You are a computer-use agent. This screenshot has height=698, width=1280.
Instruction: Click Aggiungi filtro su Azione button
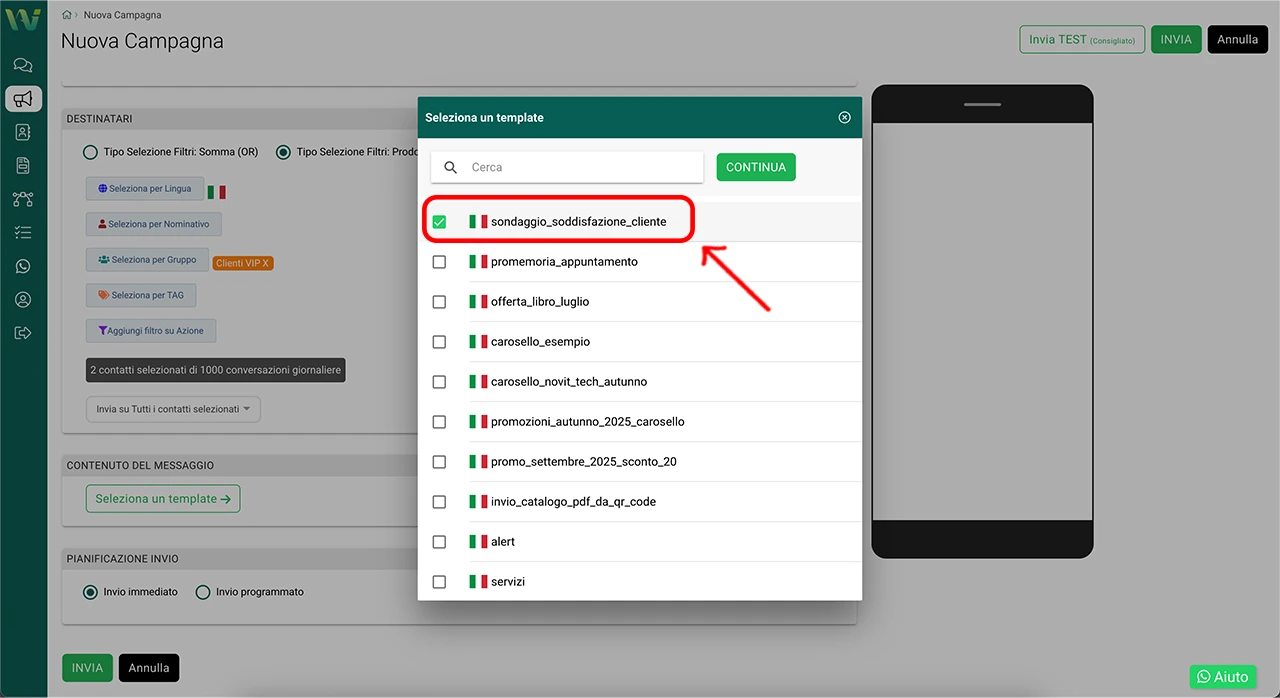click(151, 330)
